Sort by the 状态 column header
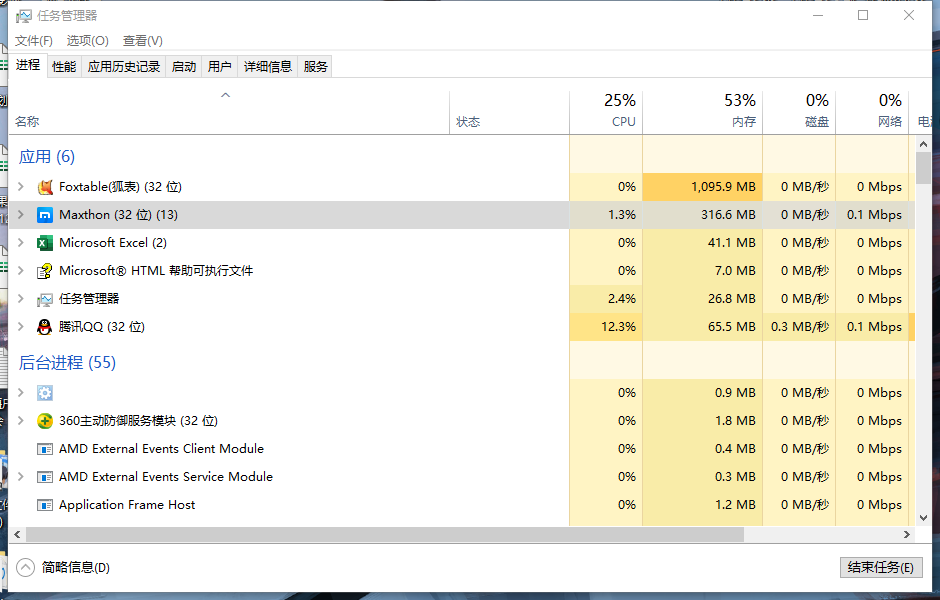Screen dimensions: 940x600 (510, 113)
